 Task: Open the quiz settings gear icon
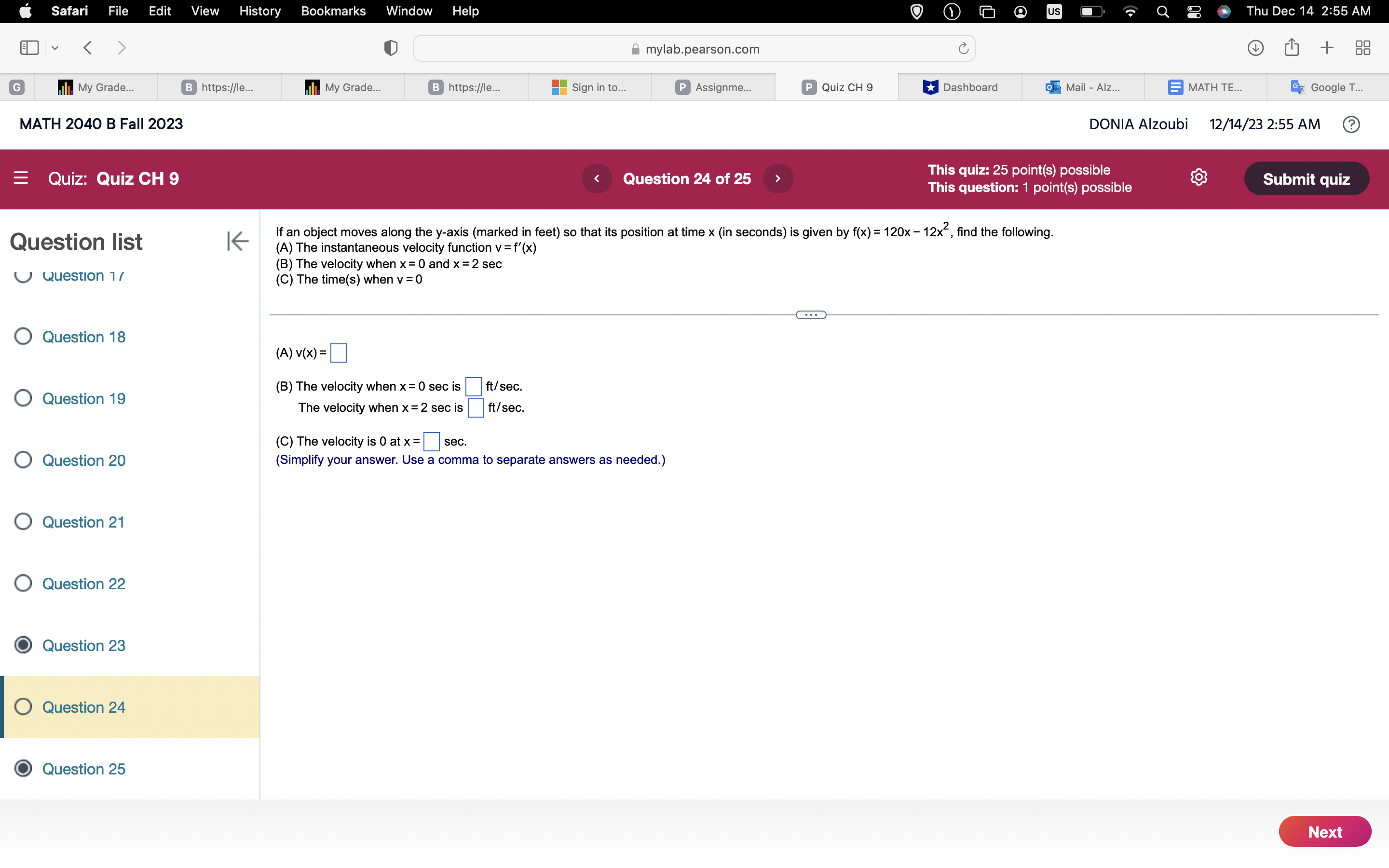[1198, 178]
